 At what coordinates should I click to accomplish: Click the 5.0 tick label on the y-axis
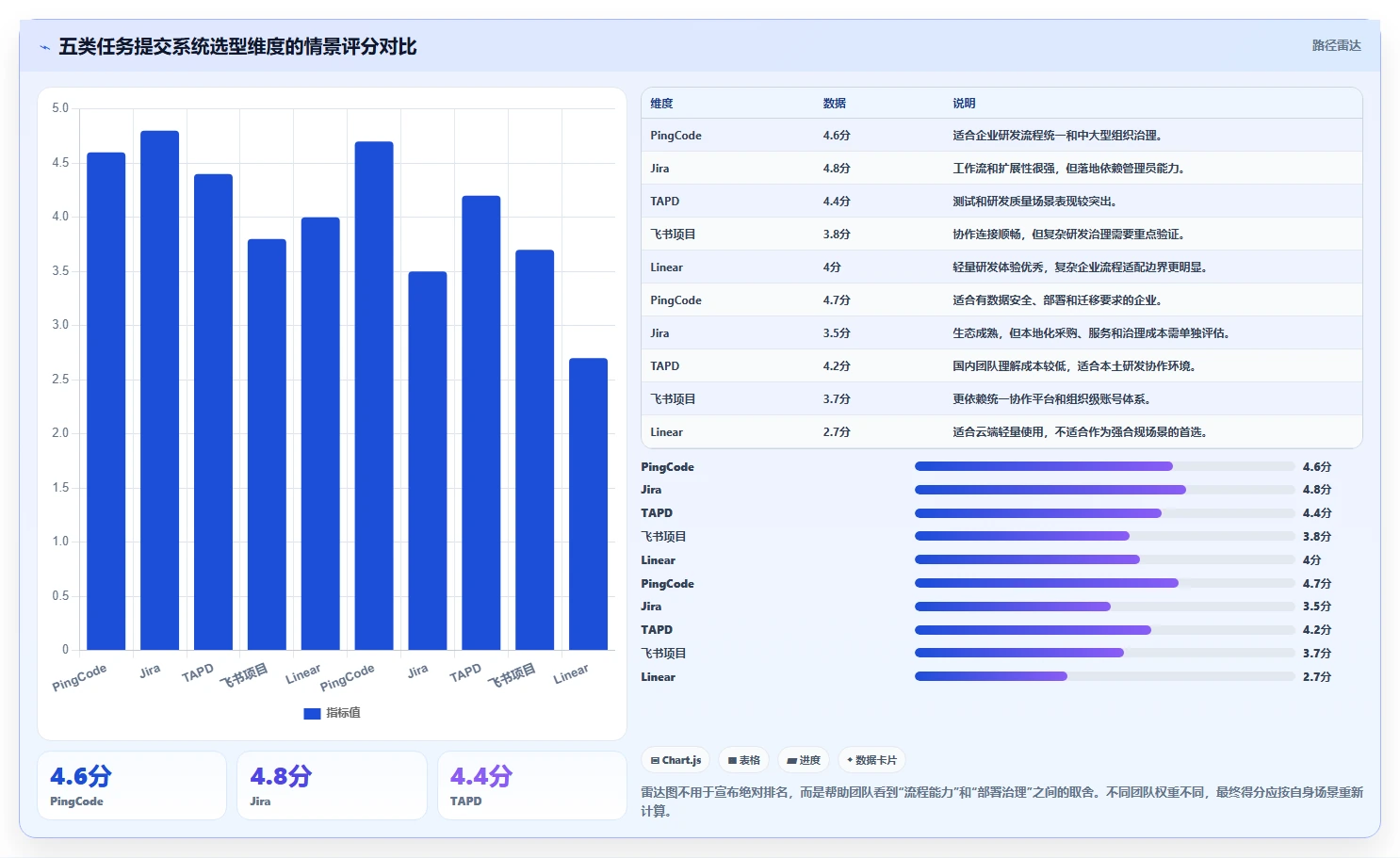click(x=60, y=108)
